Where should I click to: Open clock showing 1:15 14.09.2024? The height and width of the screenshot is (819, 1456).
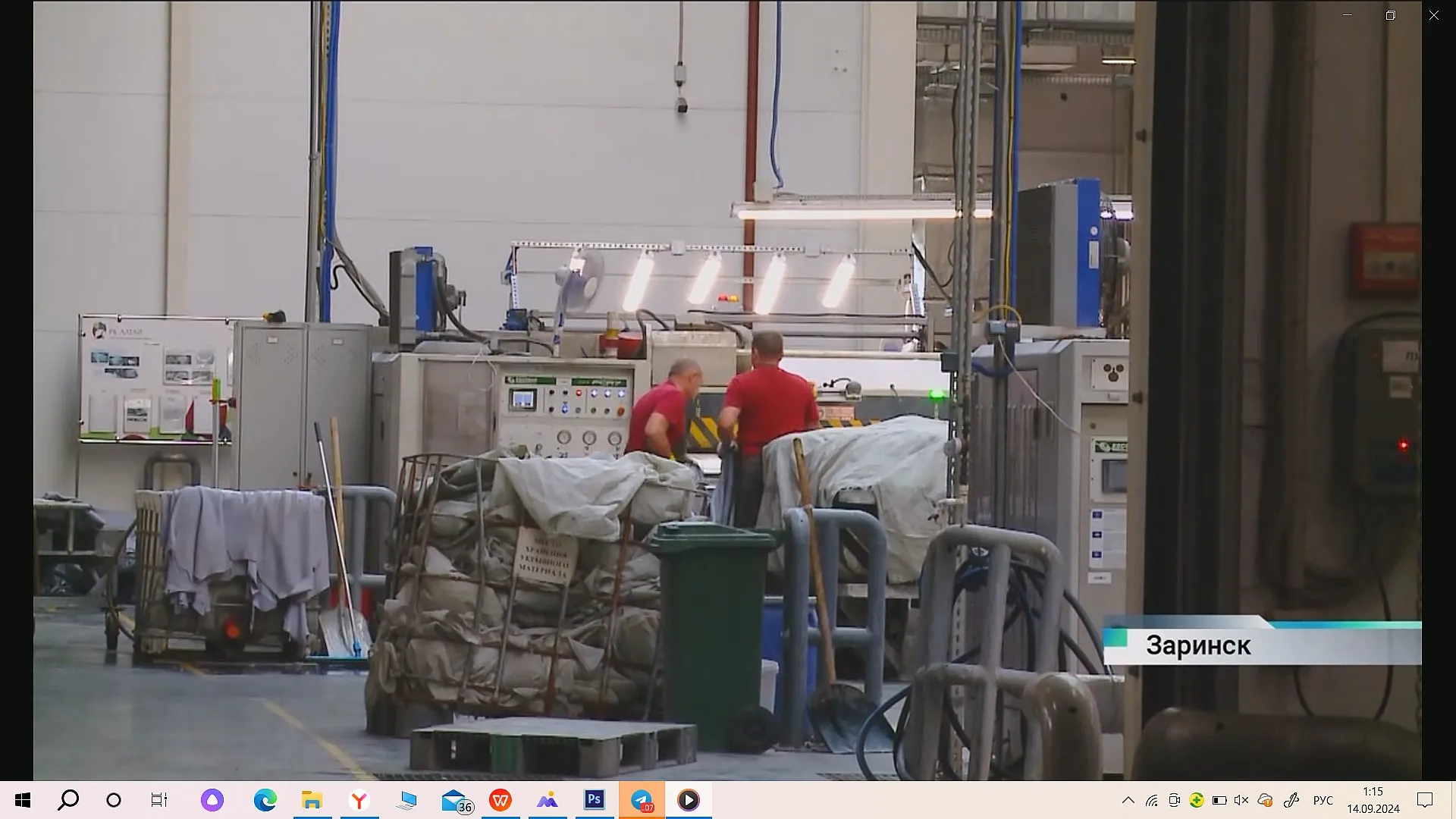pyautogui.click(x=1373, y=800)
